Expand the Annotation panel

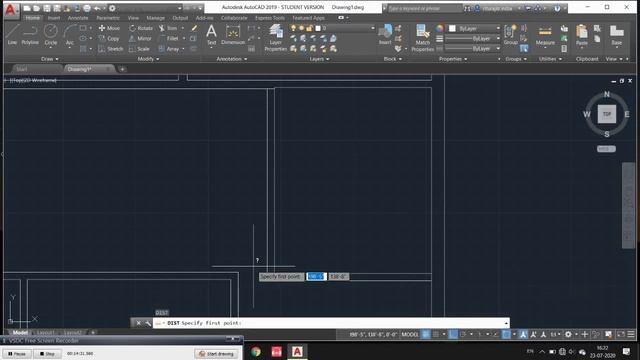pyautogui.click(x=231, y=59)
